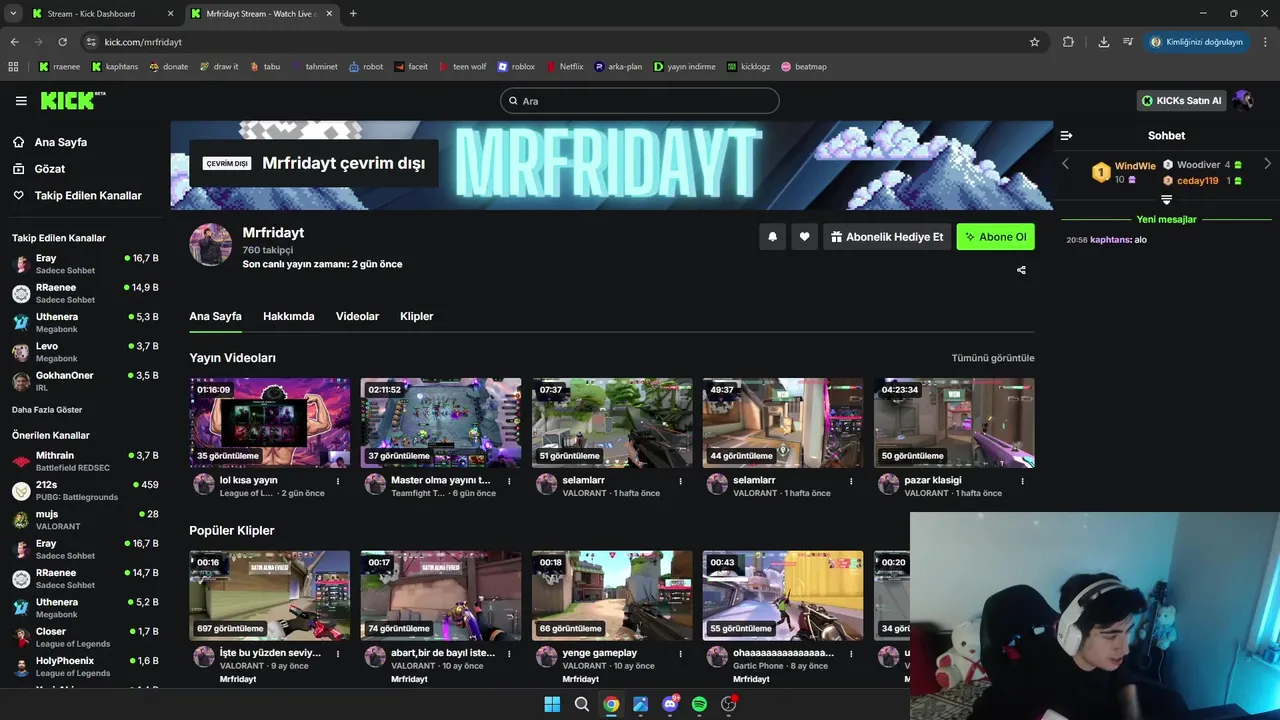
Task: Open Mrfridayt profile avatar
Action: pyautogui.click(x=211, y=245)
